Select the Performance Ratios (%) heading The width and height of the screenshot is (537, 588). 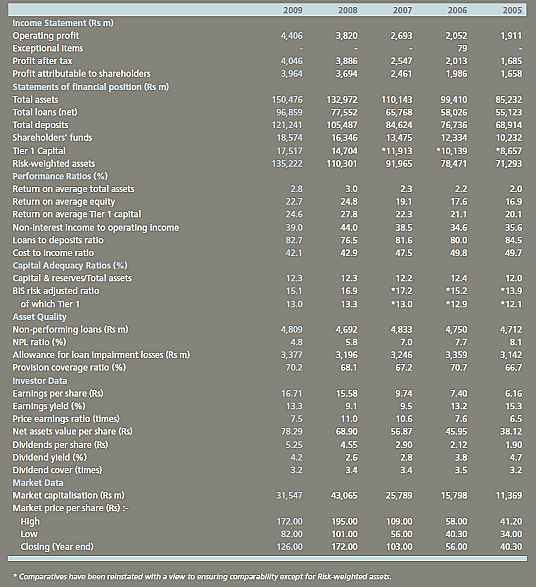coord(60,176)
